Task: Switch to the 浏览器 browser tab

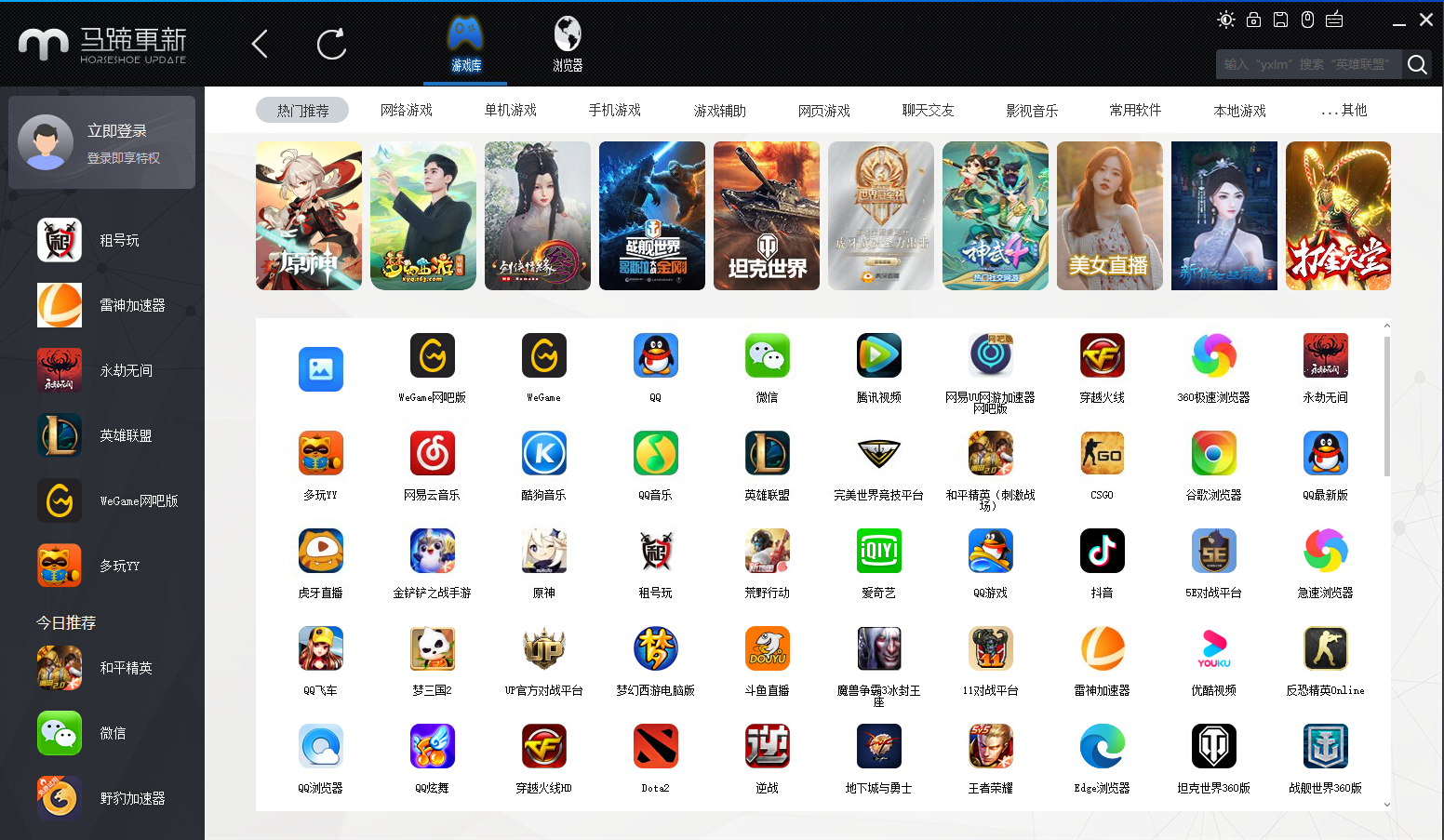Action: (x=568, y=45)
